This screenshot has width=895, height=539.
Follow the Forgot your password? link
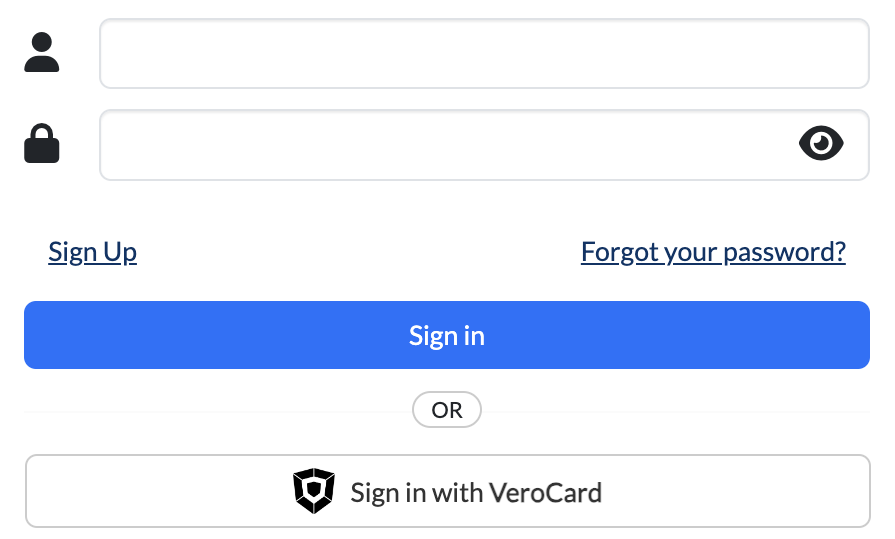[713, 251]
